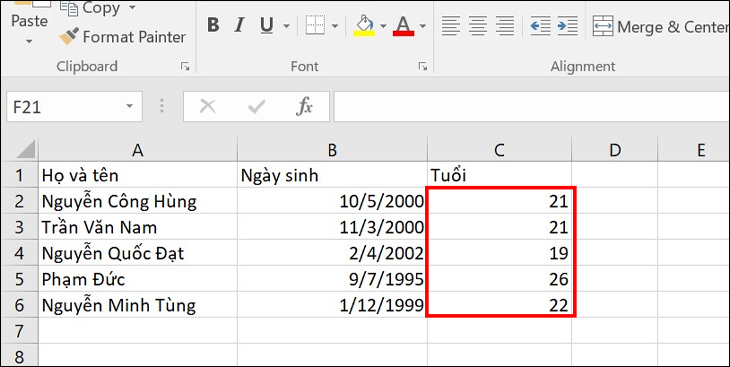Open Insert Function fx button

[x=304, y=107]
